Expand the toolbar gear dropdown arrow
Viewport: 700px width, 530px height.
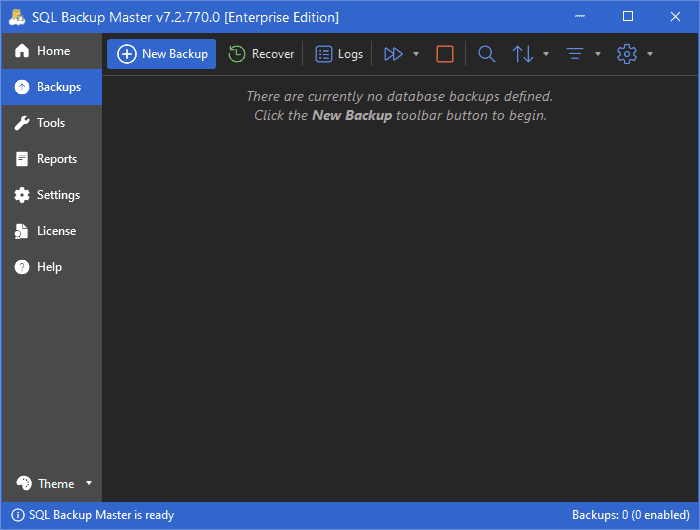(x=650, y=54)
